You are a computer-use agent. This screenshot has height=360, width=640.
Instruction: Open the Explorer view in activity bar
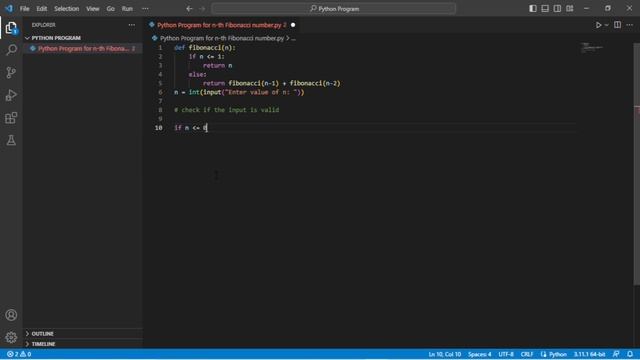click(x=11, y=28)
